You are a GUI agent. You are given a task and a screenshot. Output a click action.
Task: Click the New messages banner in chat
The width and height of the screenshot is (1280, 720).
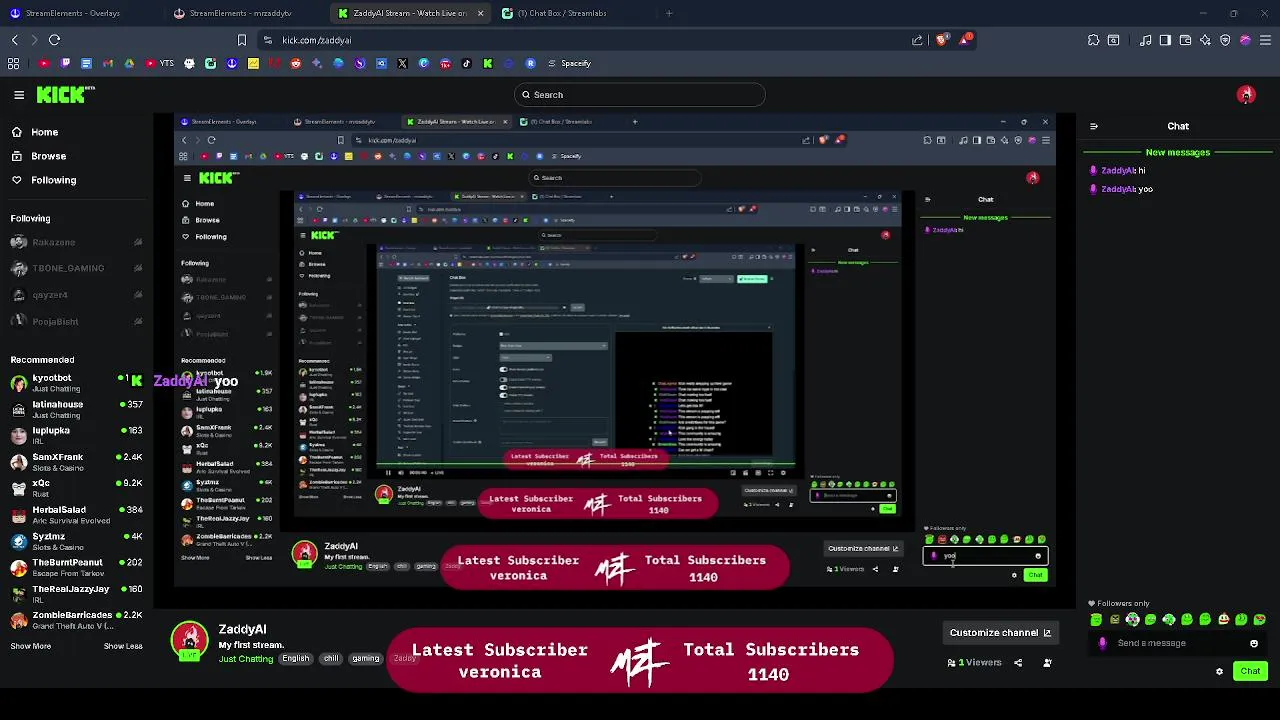point(1178,153)
